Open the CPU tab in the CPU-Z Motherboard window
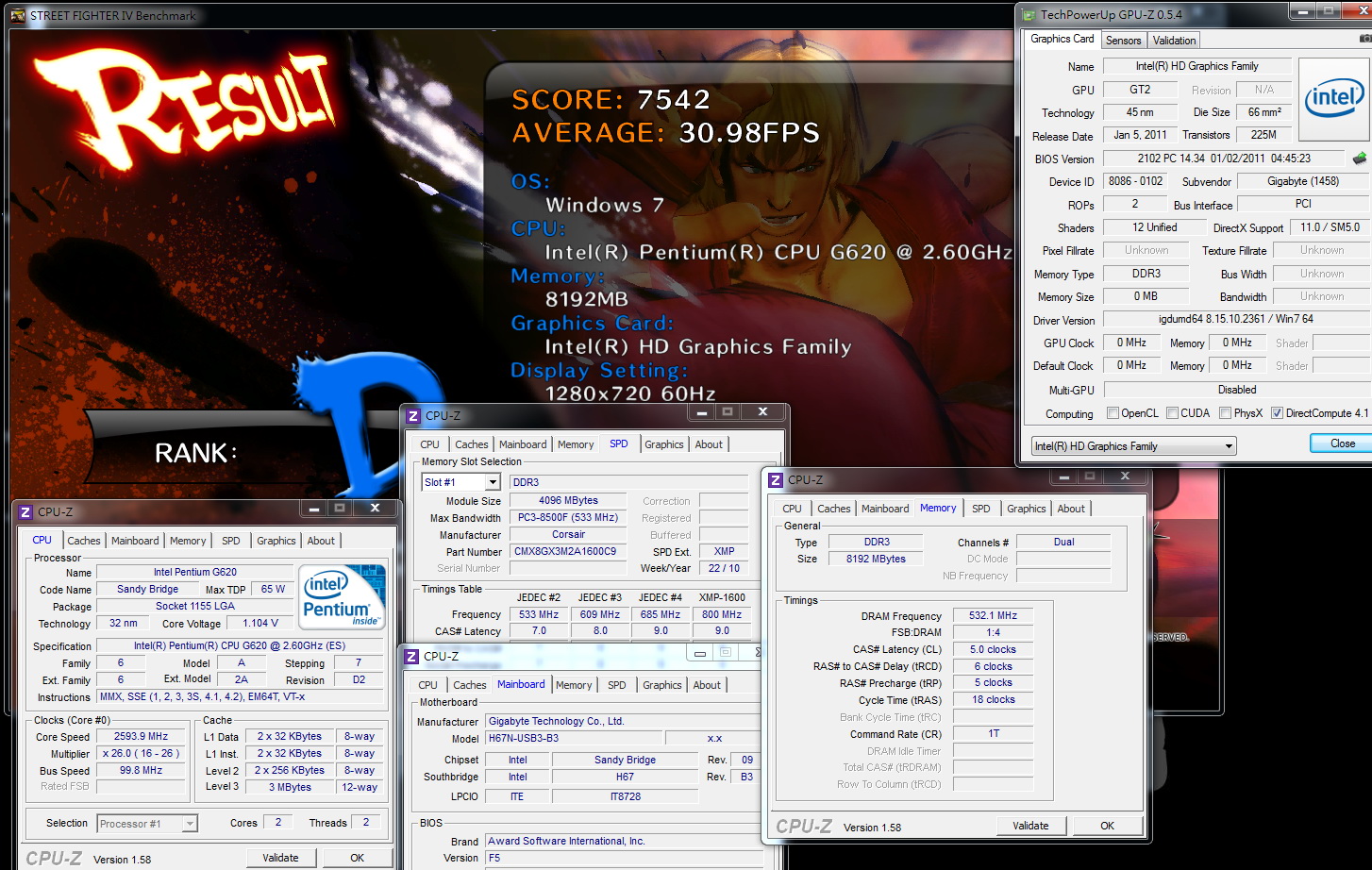 (427, 685)
